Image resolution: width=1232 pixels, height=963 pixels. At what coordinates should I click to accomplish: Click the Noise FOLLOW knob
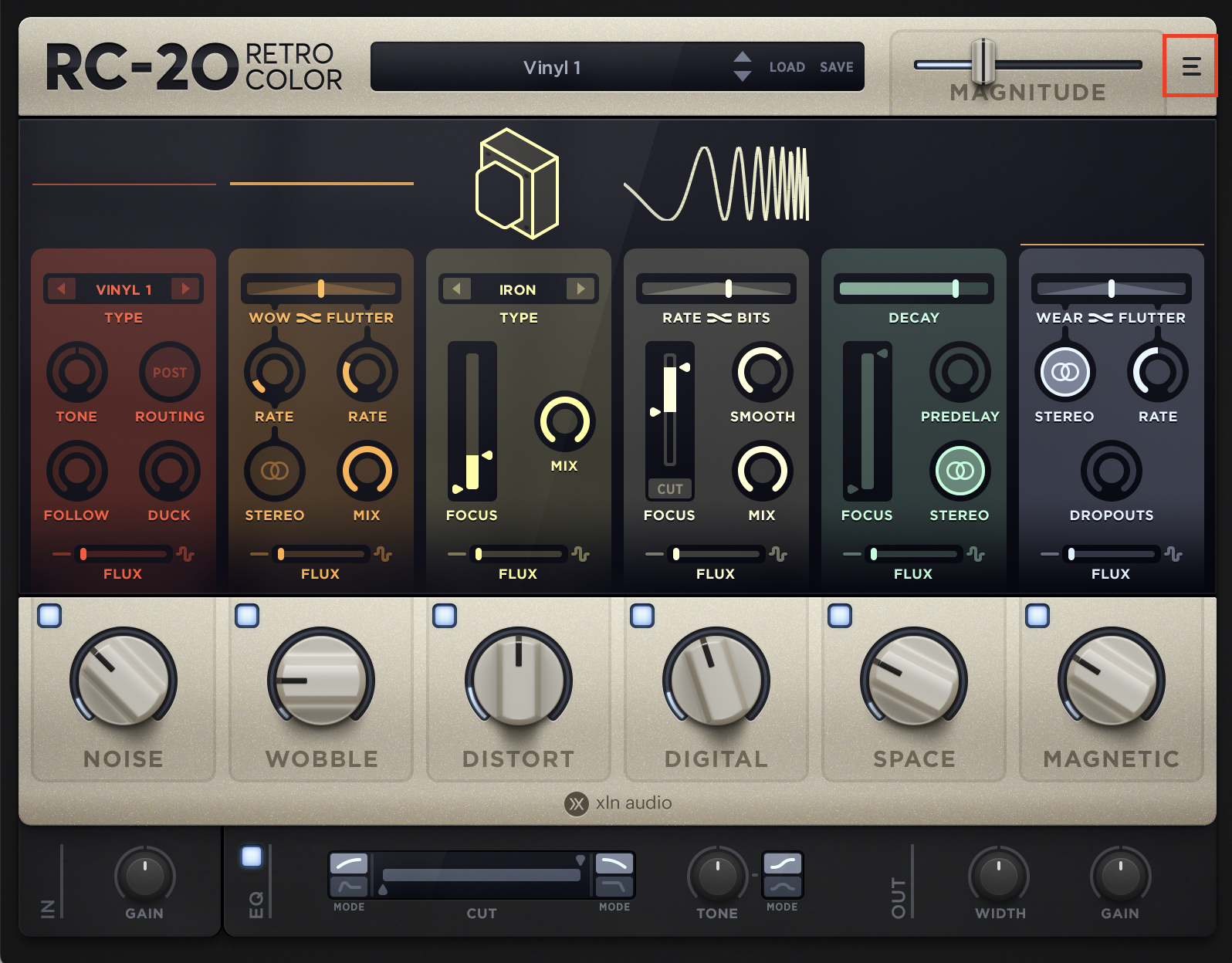point(76,471)
